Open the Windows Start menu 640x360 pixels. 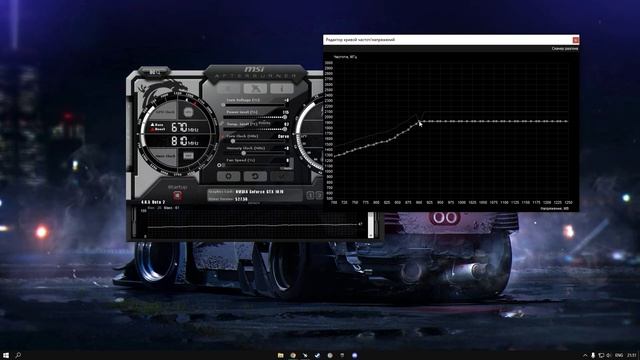pos(6,356)
